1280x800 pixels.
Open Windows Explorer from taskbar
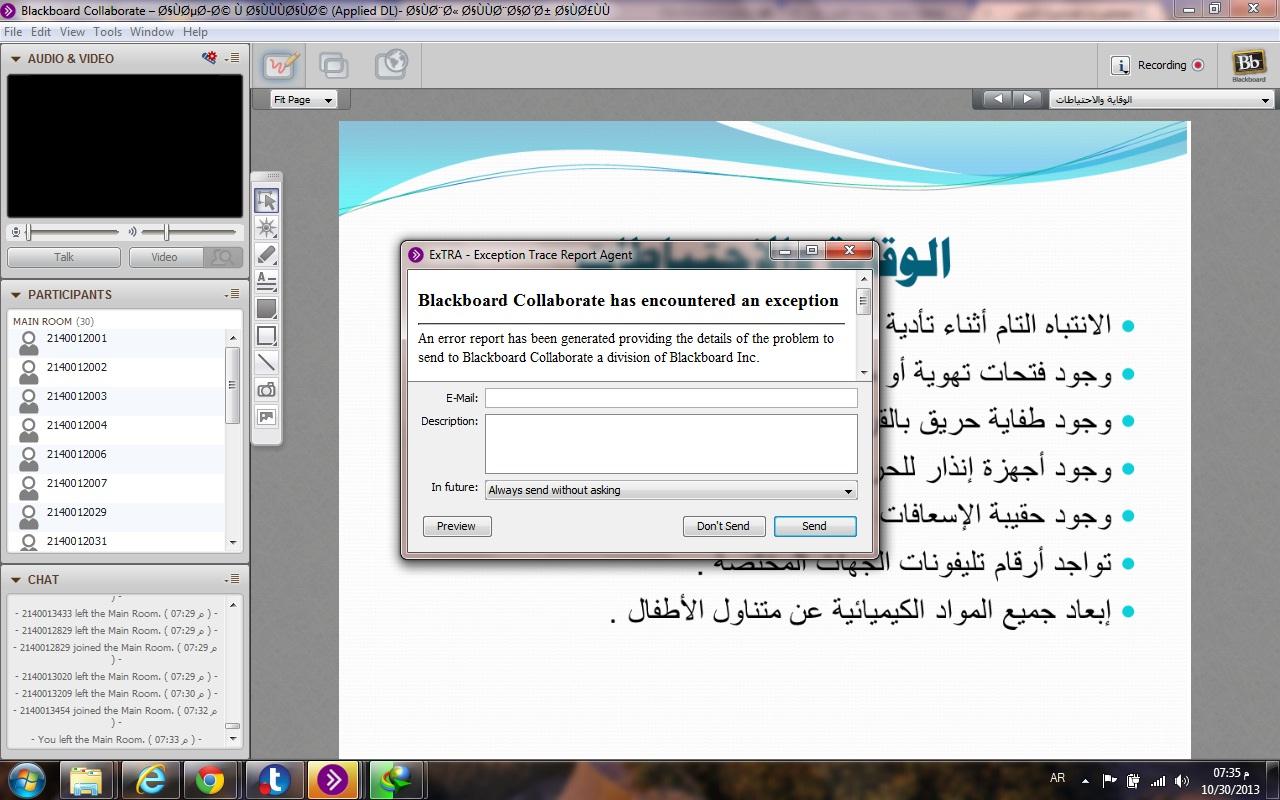(87, 779)
